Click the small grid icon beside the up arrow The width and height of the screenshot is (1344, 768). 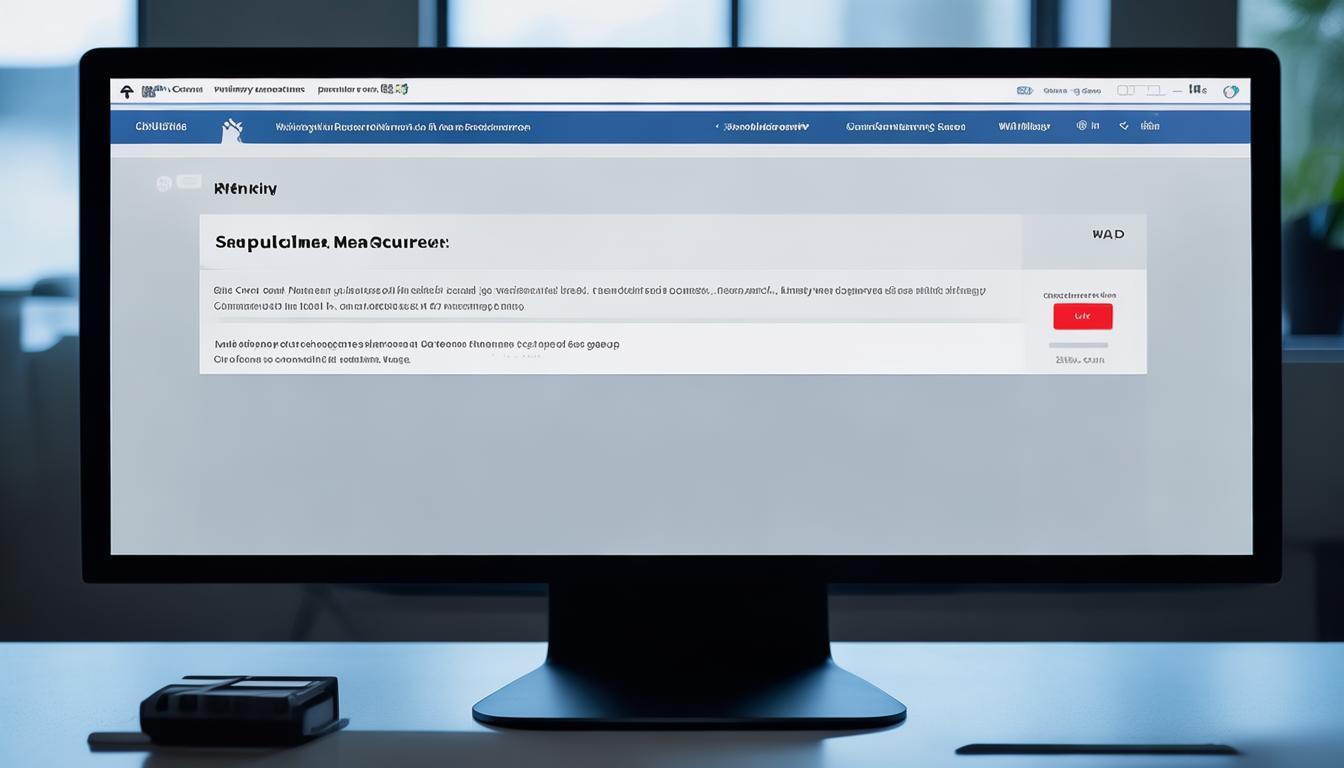(x=149, y=91)
